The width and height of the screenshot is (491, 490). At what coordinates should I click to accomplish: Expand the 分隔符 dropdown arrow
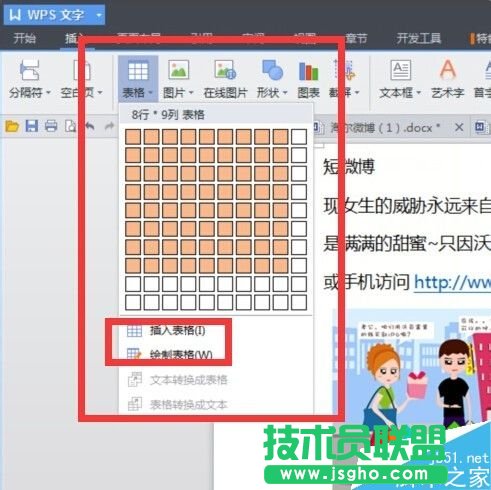point(48,92)
